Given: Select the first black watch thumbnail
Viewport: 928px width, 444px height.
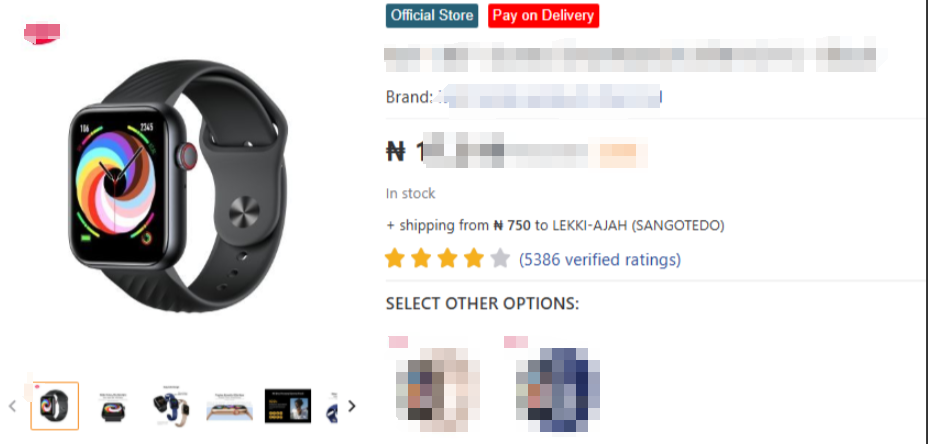Looking at the screenshot, I should tap(54, 406).
